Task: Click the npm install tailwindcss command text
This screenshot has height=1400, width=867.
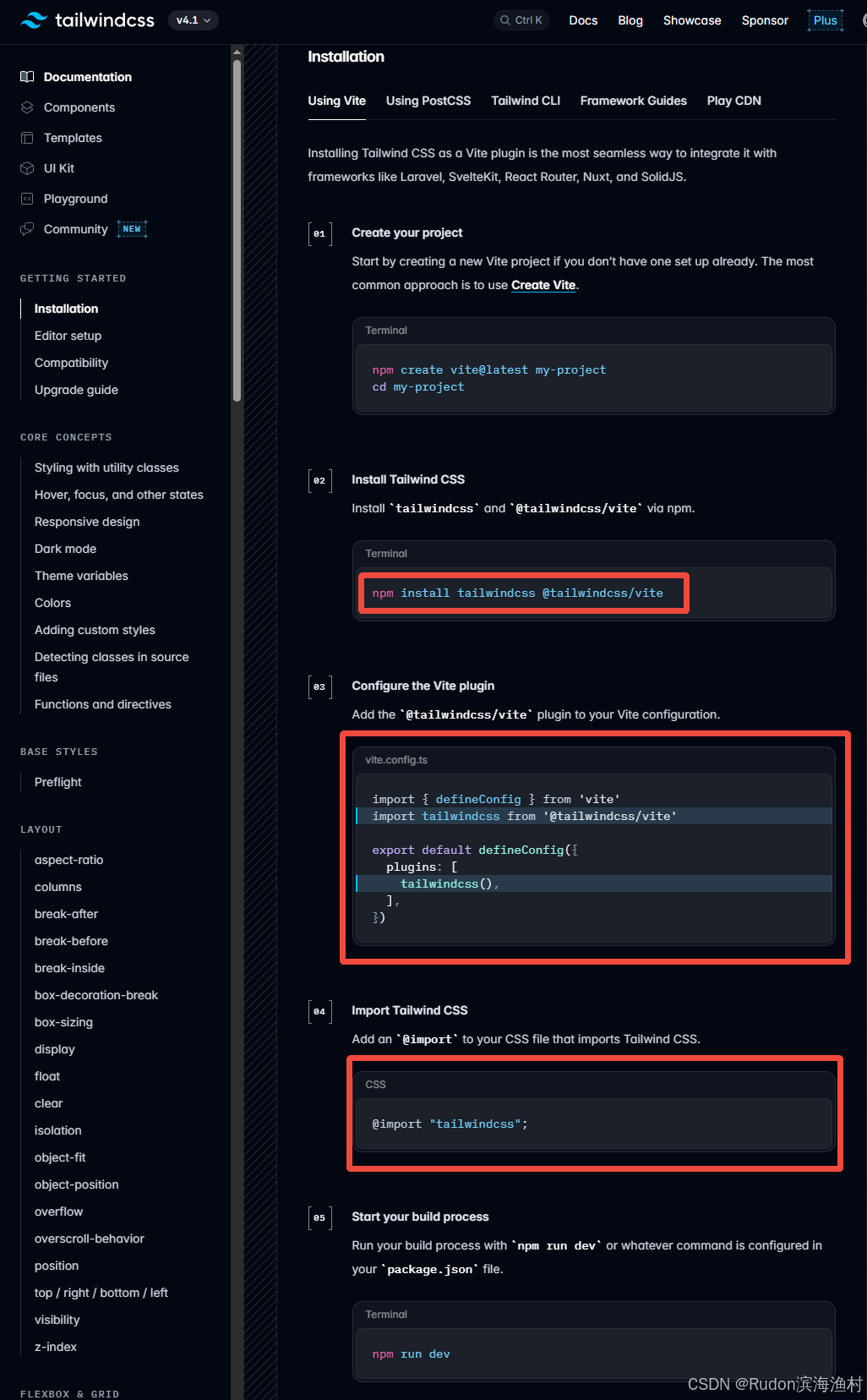Action: point(517,593)
